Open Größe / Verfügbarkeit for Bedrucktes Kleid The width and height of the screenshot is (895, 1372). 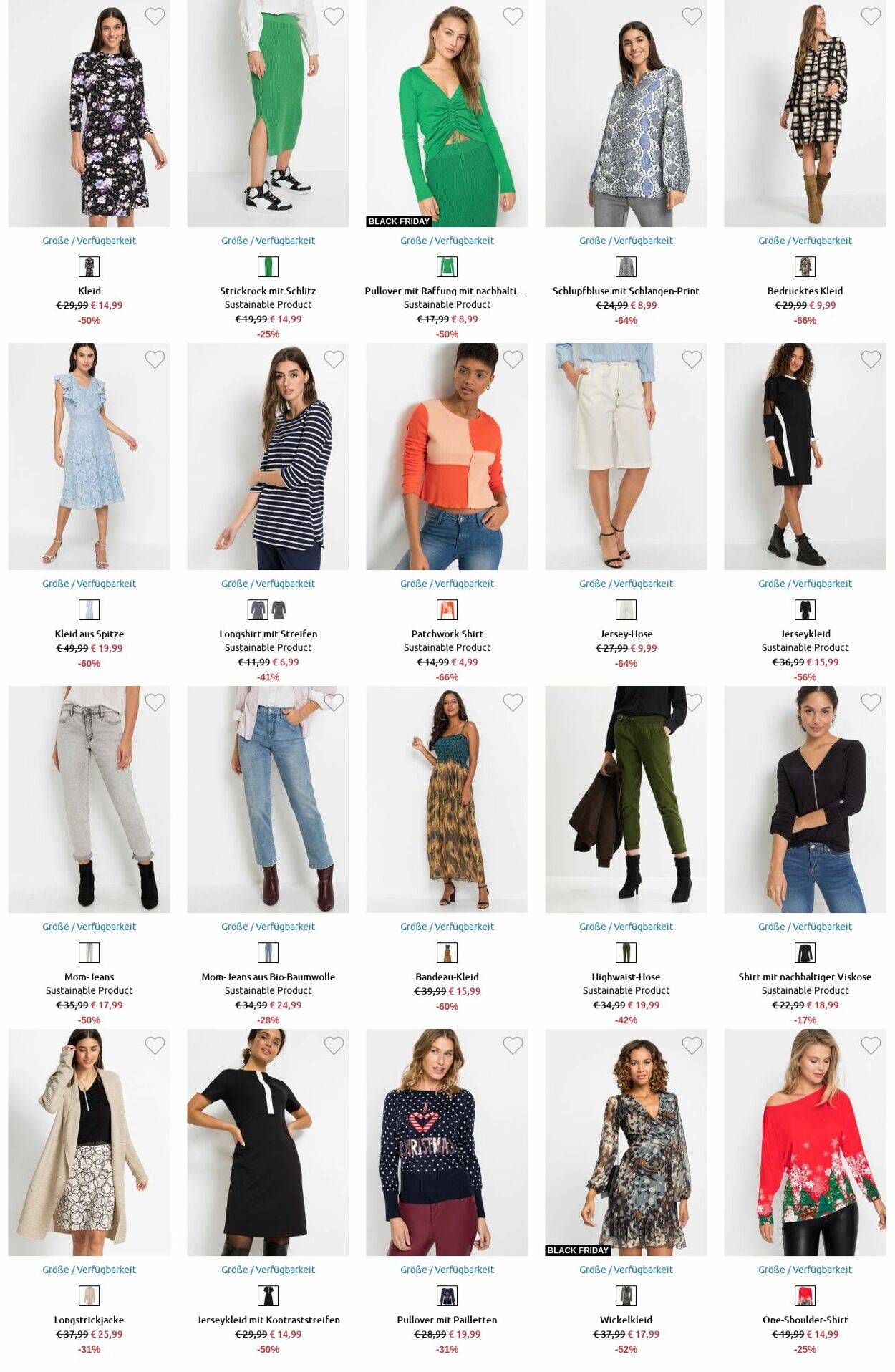[x=805, y=241]
